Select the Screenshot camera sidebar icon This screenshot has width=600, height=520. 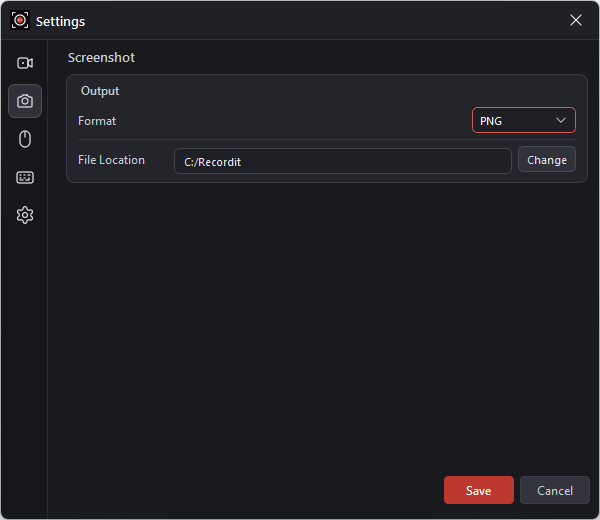pos(25,101)
